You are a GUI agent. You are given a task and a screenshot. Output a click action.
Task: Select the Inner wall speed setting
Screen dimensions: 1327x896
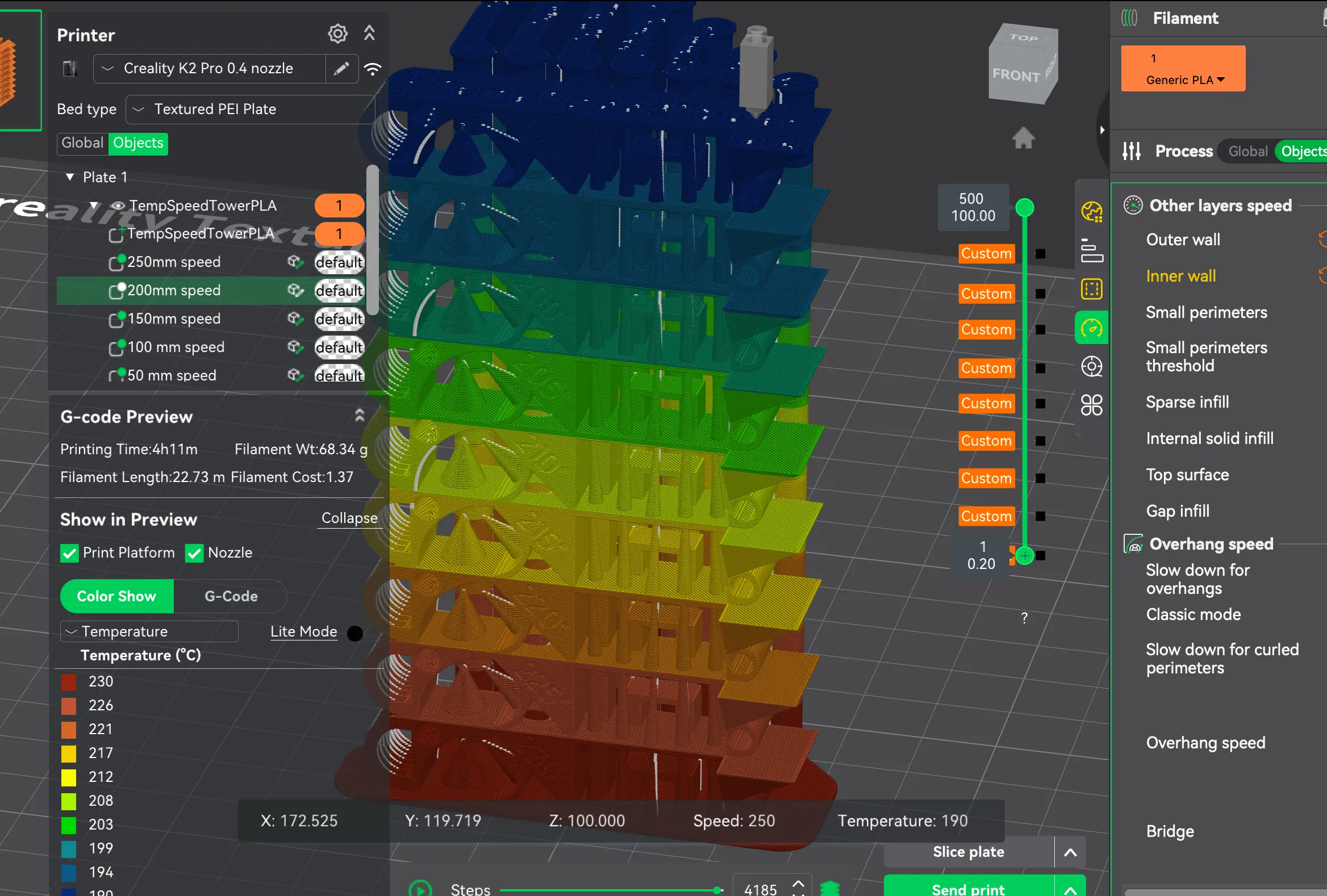pos(1180,276)
